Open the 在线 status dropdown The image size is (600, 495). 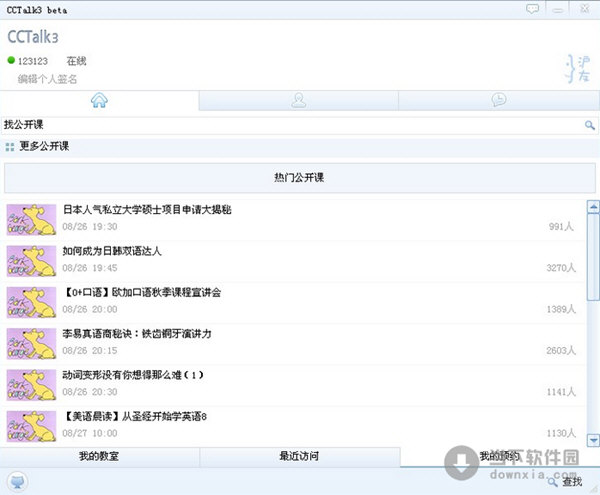[76, 61]
